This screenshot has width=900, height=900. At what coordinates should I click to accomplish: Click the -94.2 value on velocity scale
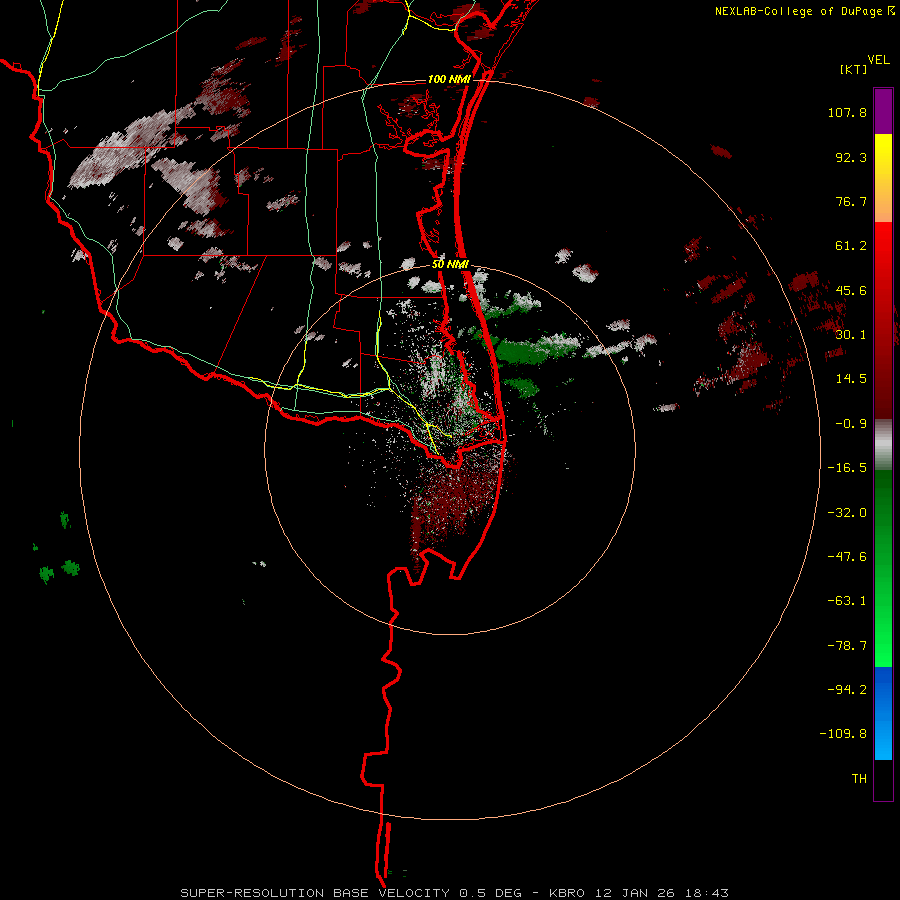click(x=847, y=689)
